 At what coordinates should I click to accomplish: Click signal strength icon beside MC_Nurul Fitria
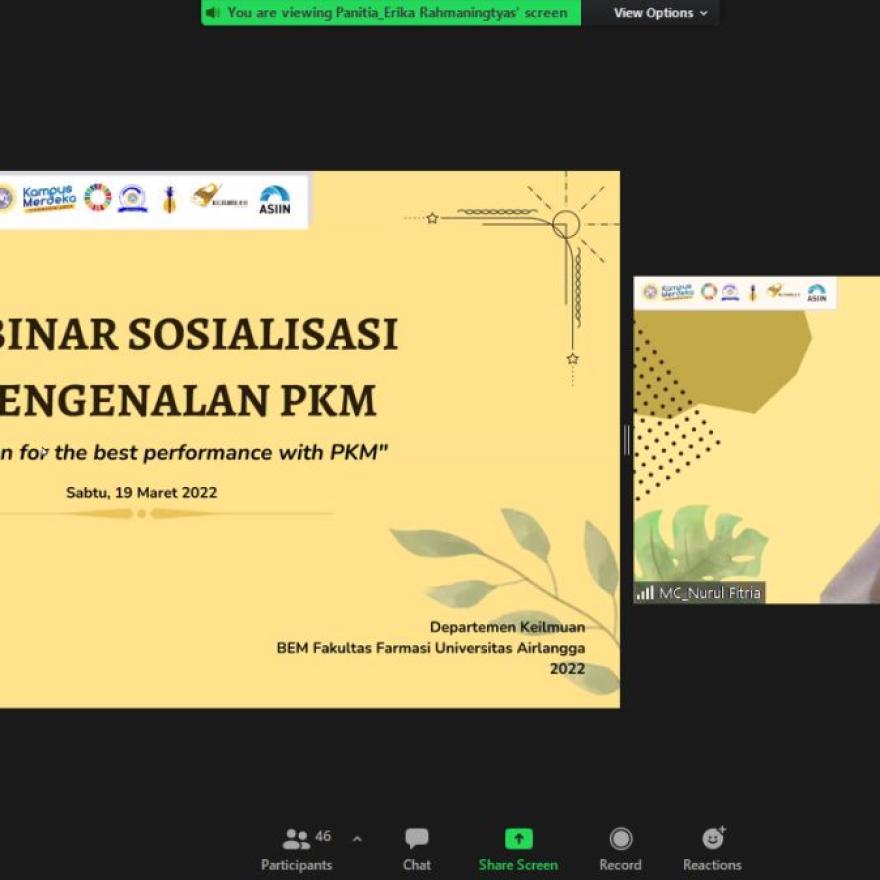pos(645,593)
